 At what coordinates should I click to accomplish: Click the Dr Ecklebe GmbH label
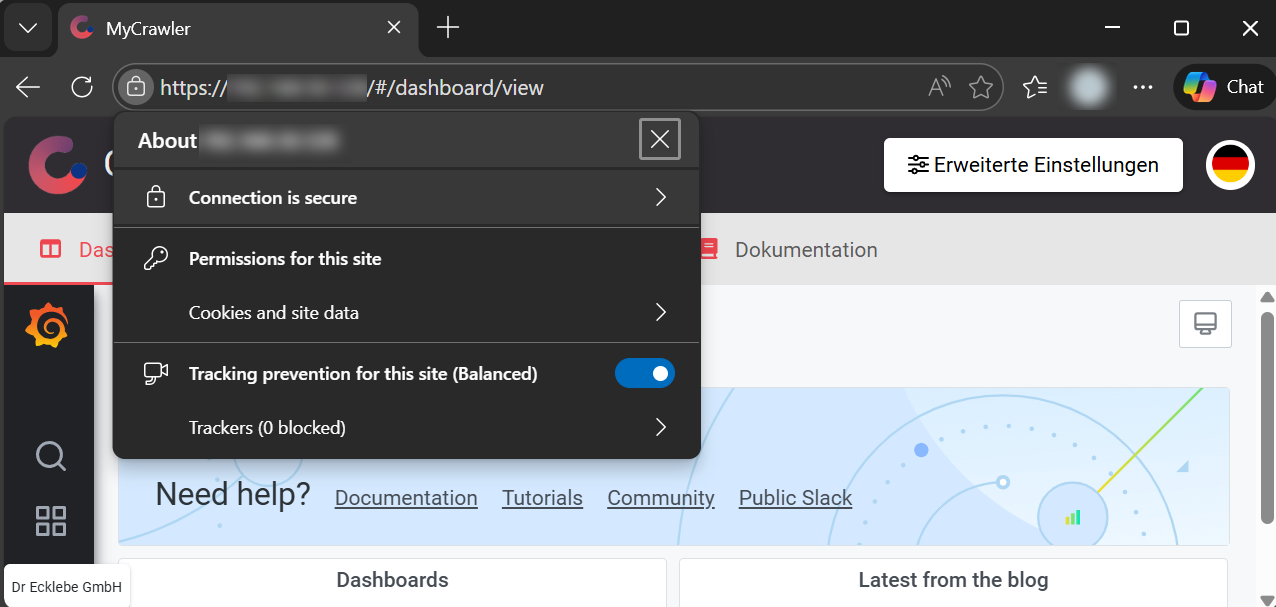coord(67,587)
